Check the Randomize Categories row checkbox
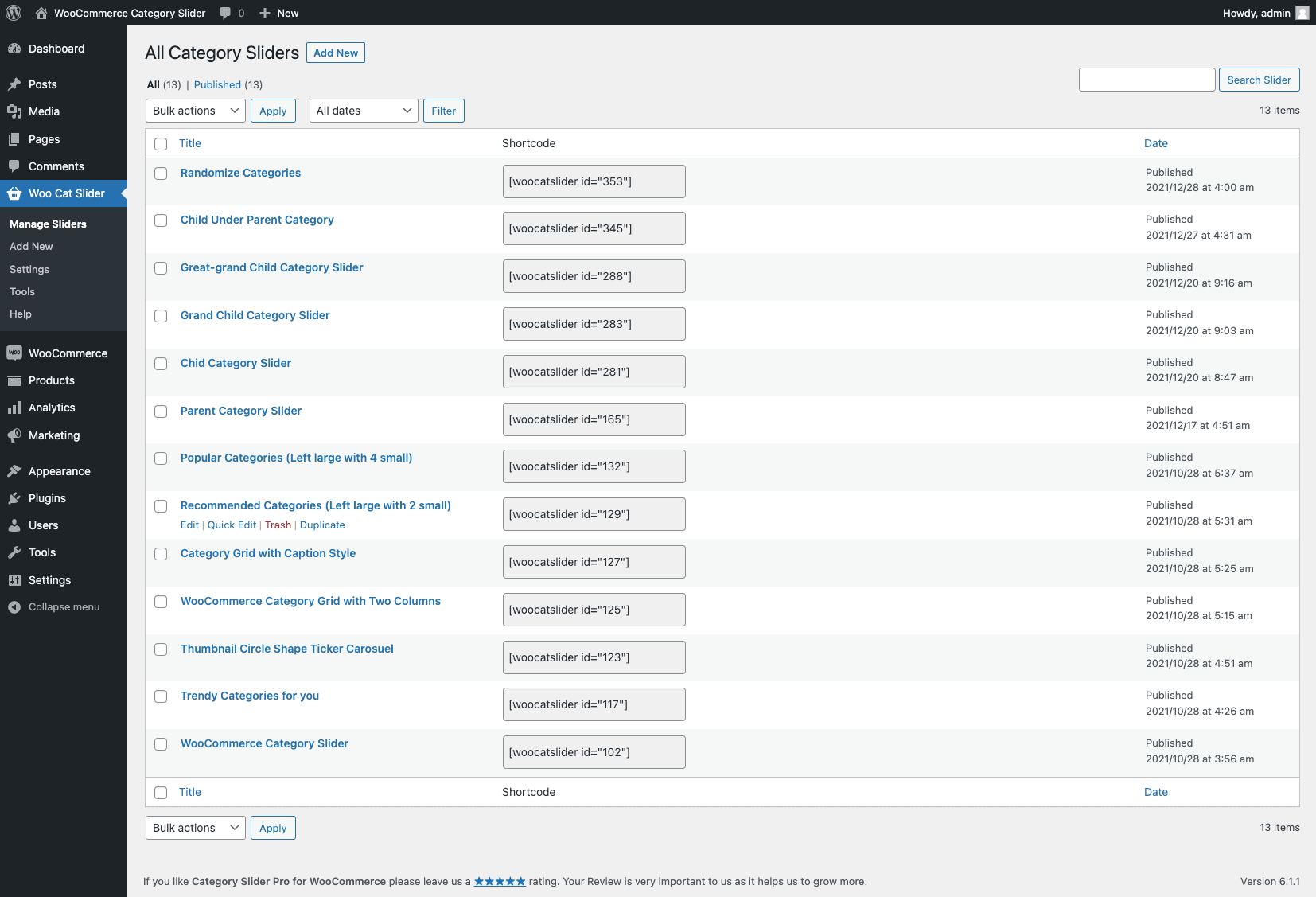The height and width of the screenshot is (897, 1316). (x=161, y=174)
